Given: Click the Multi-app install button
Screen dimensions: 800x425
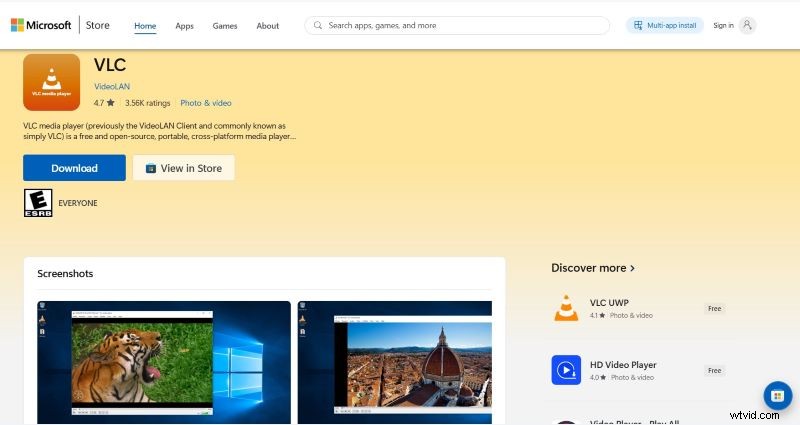Looking at the screenshot, I should (x=664, y=25).
